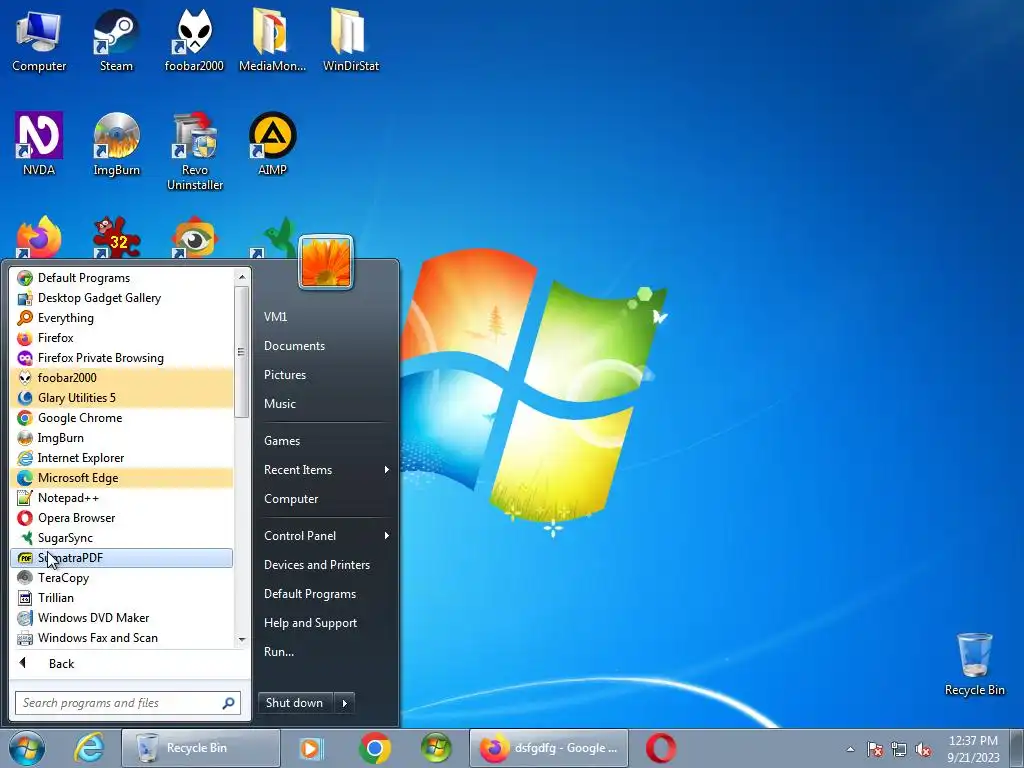Focus the Search programs and files box
The height and width of the screenshot is (768, 1024).
[128, 703]
